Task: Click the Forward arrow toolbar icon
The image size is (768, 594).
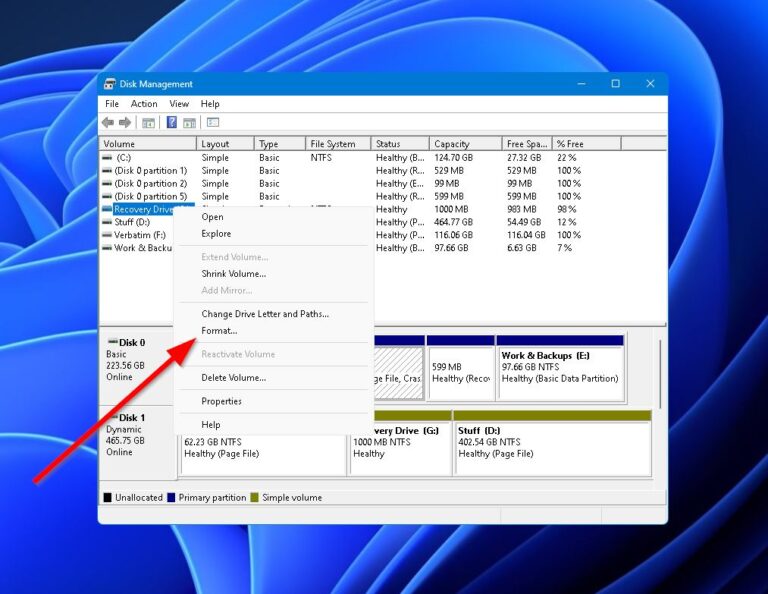Action: coord(125,122)
